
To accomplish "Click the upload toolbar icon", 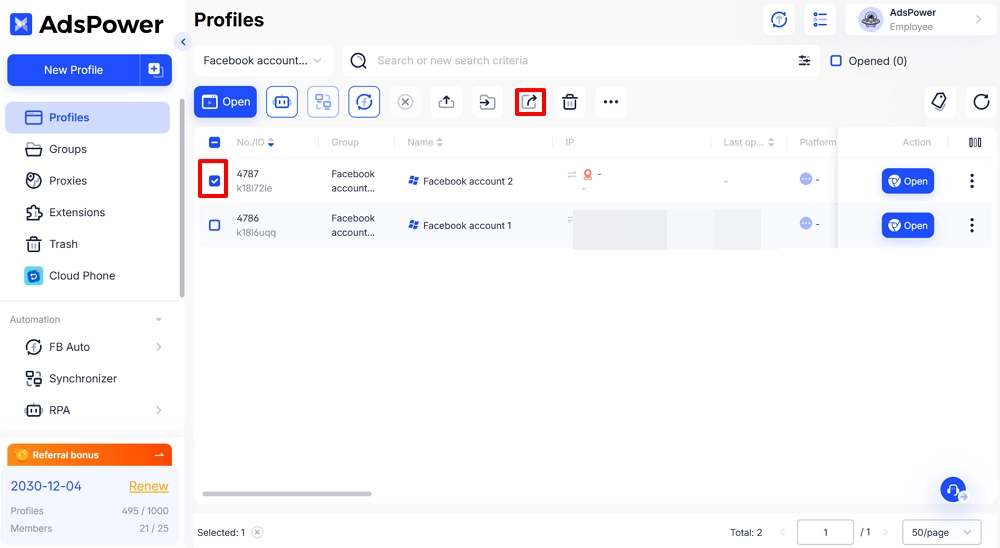I will pyautogui.click(x=446, y=102).
